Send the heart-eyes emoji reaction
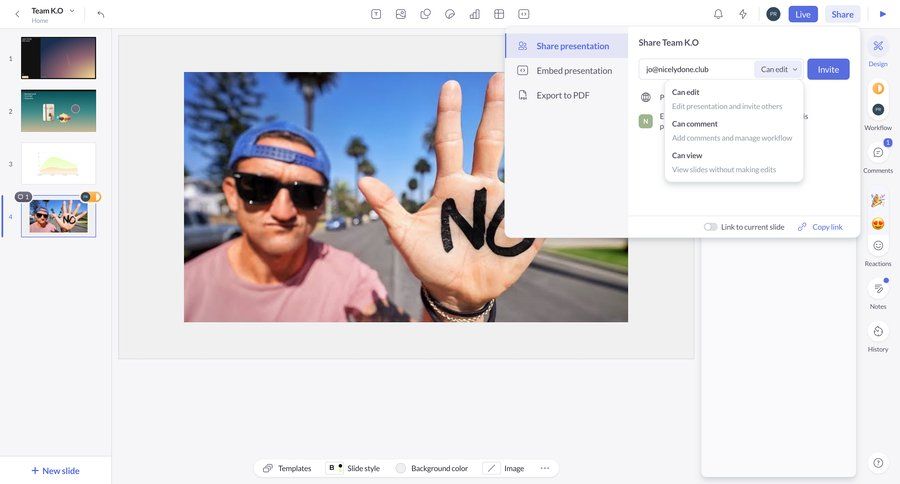The image size is (900, 484). pos(878,224)
